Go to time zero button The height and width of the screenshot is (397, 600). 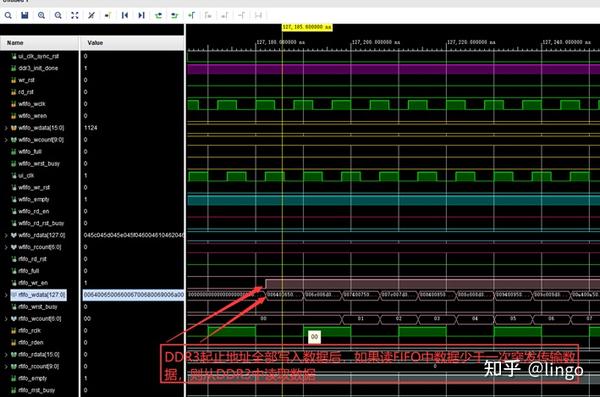[125, 15]
